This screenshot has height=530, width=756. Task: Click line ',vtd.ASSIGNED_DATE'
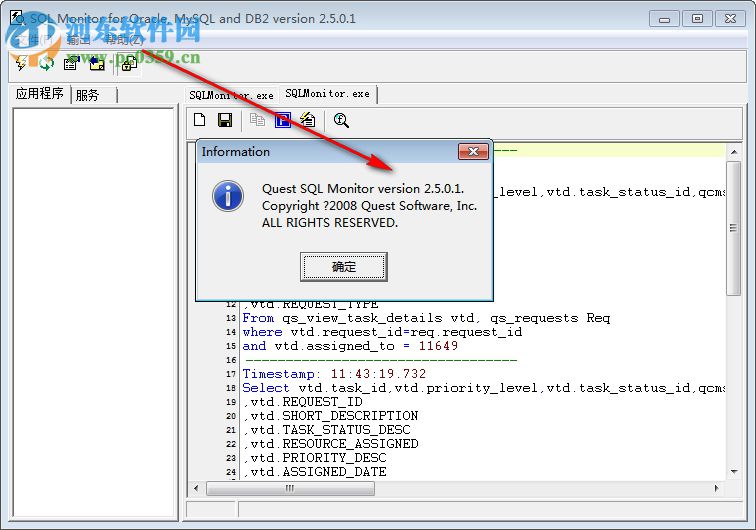click(x=315, y=472)
